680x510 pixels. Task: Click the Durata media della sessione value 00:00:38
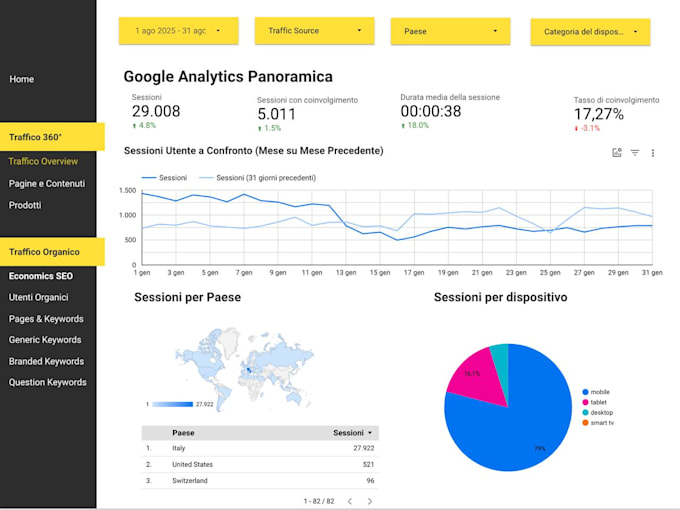[x=431, y=111]
